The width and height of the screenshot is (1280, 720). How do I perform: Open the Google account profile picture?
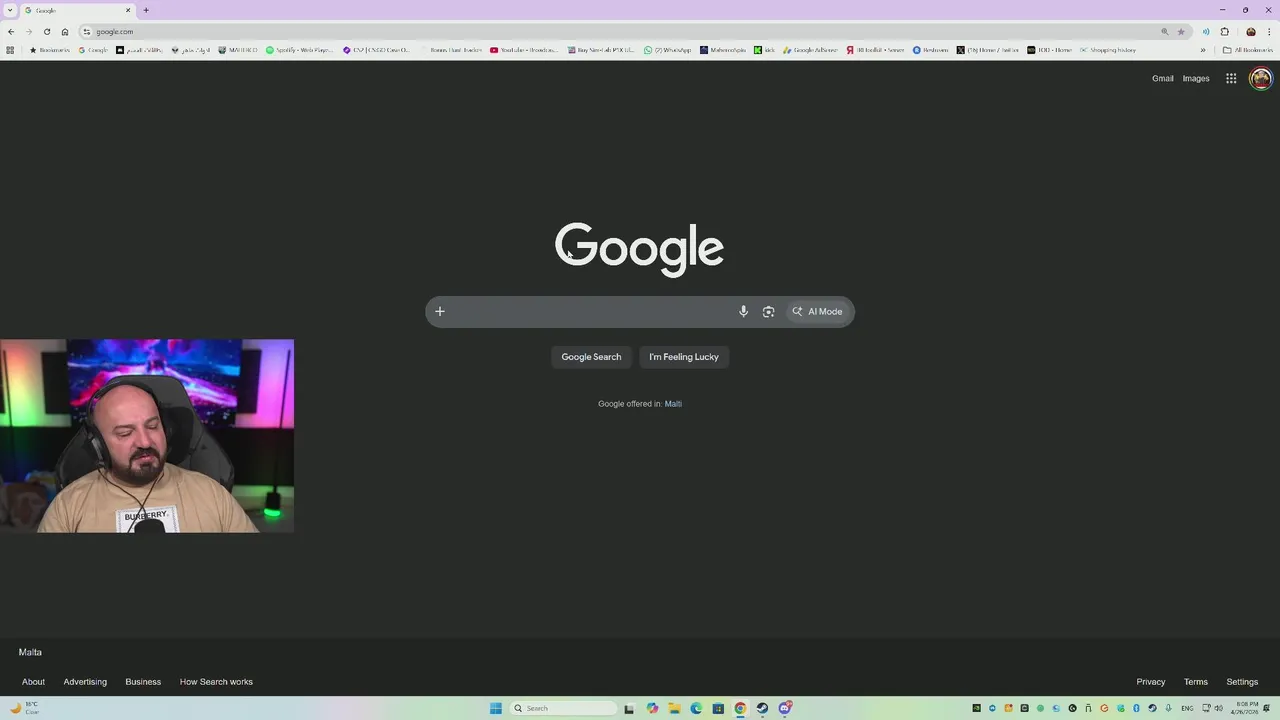[1261, 78]
